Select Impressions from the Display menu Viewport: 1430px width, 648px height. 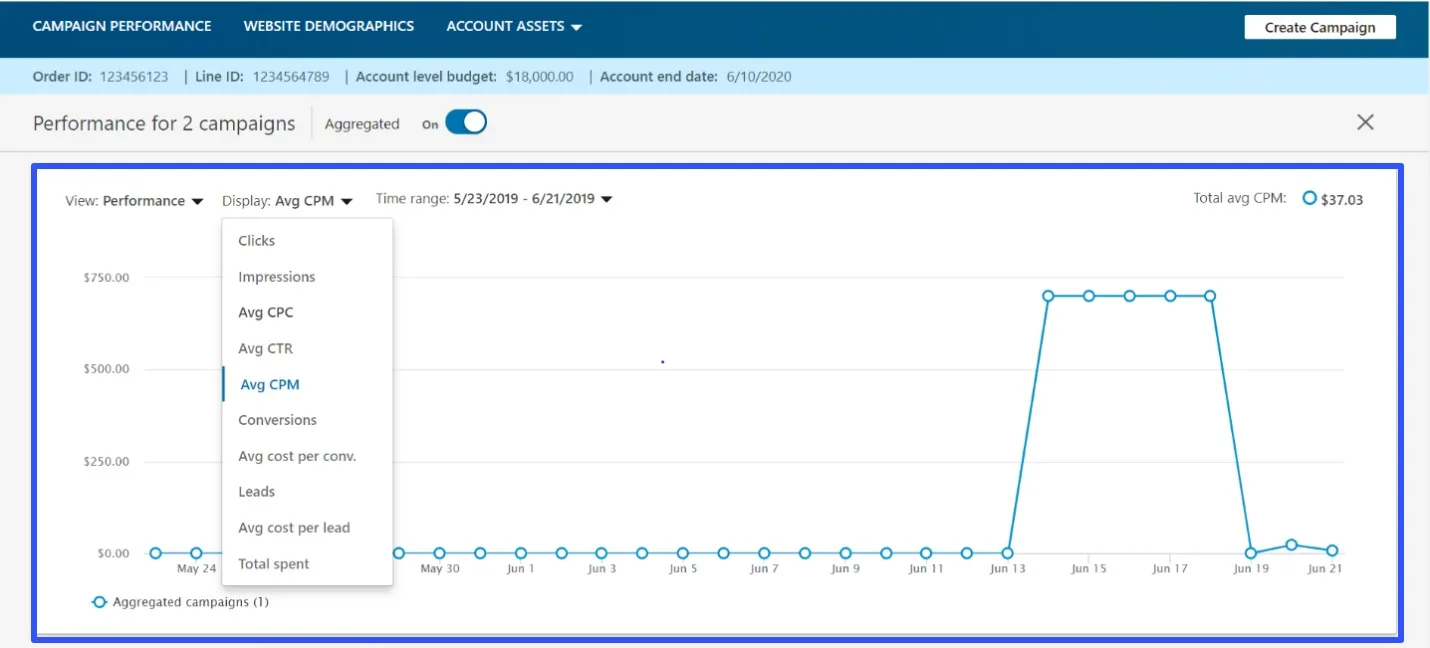(276, 276)
